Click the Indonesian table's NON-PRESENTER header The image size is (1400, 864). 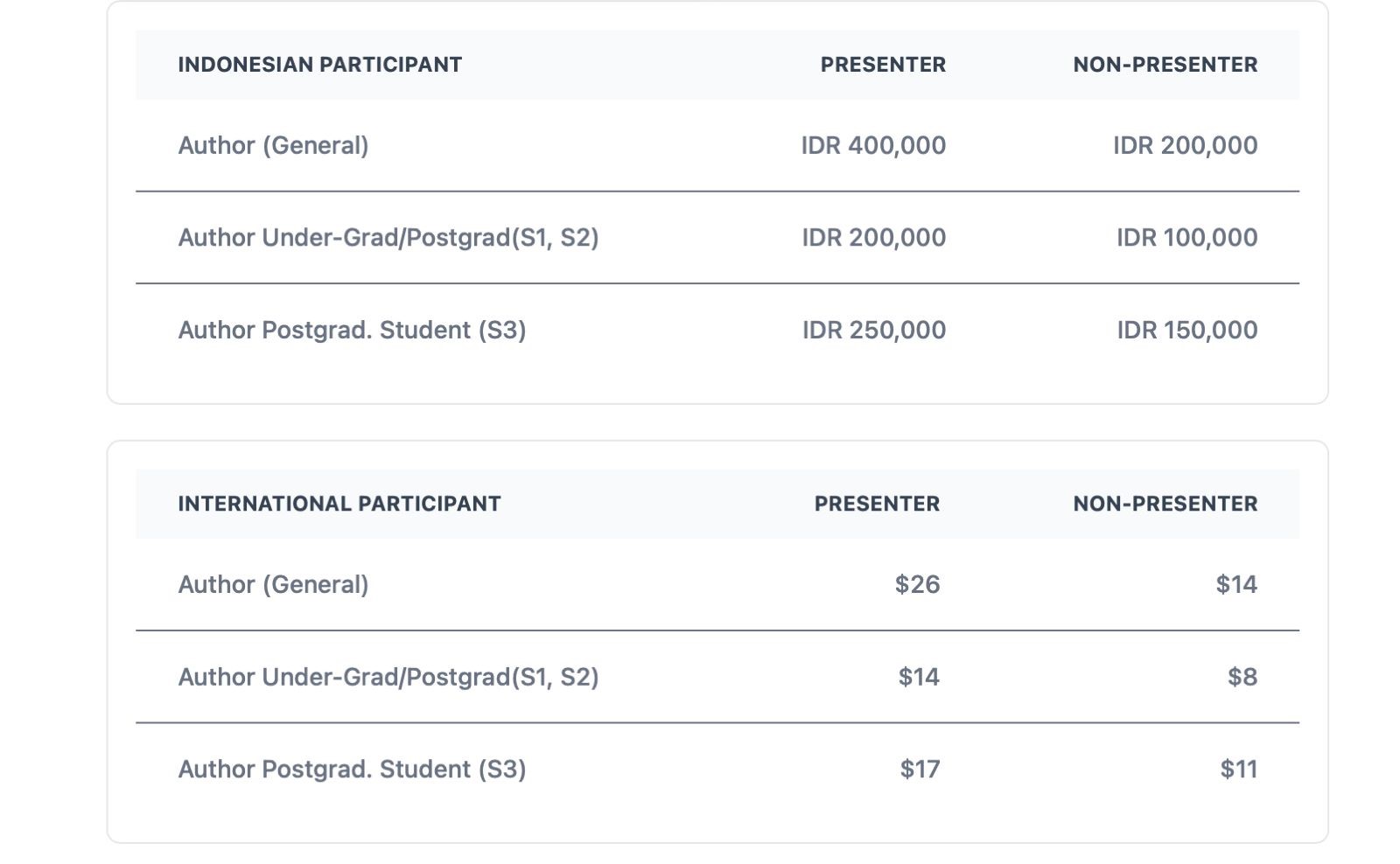pos(1165,65)
